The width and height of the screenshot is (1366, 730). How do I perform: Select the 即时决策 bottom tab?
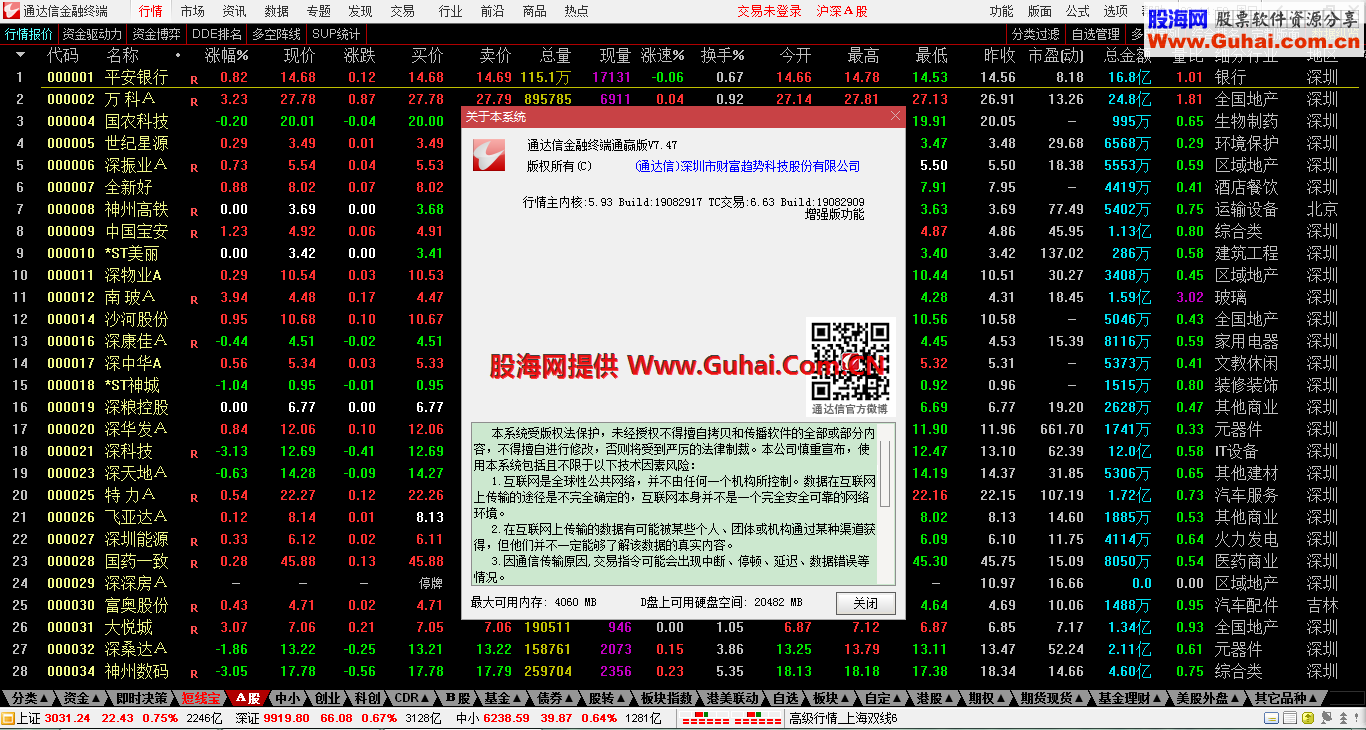point(142,698)
